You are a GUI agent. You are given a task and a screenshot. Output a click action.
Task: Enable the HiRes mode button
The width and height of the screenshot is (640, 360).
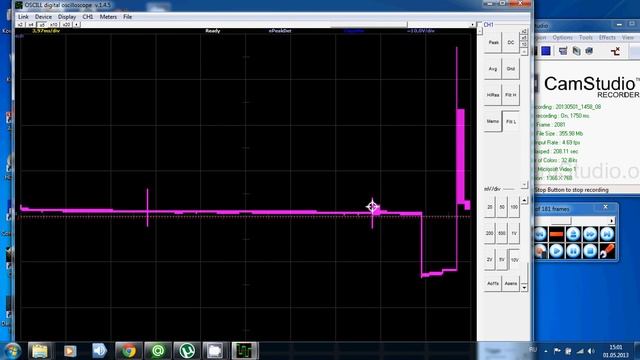click(x=493, y=95)
